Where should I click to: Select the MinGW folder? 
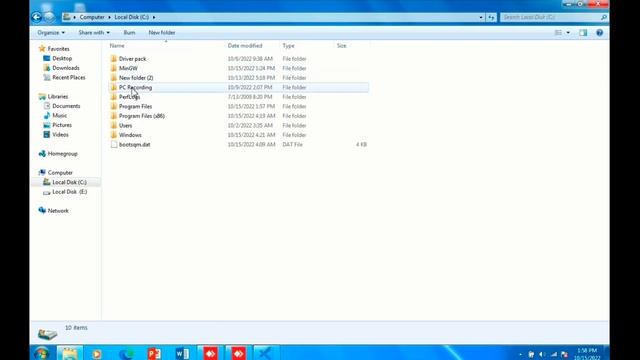[x=128, y=68]
